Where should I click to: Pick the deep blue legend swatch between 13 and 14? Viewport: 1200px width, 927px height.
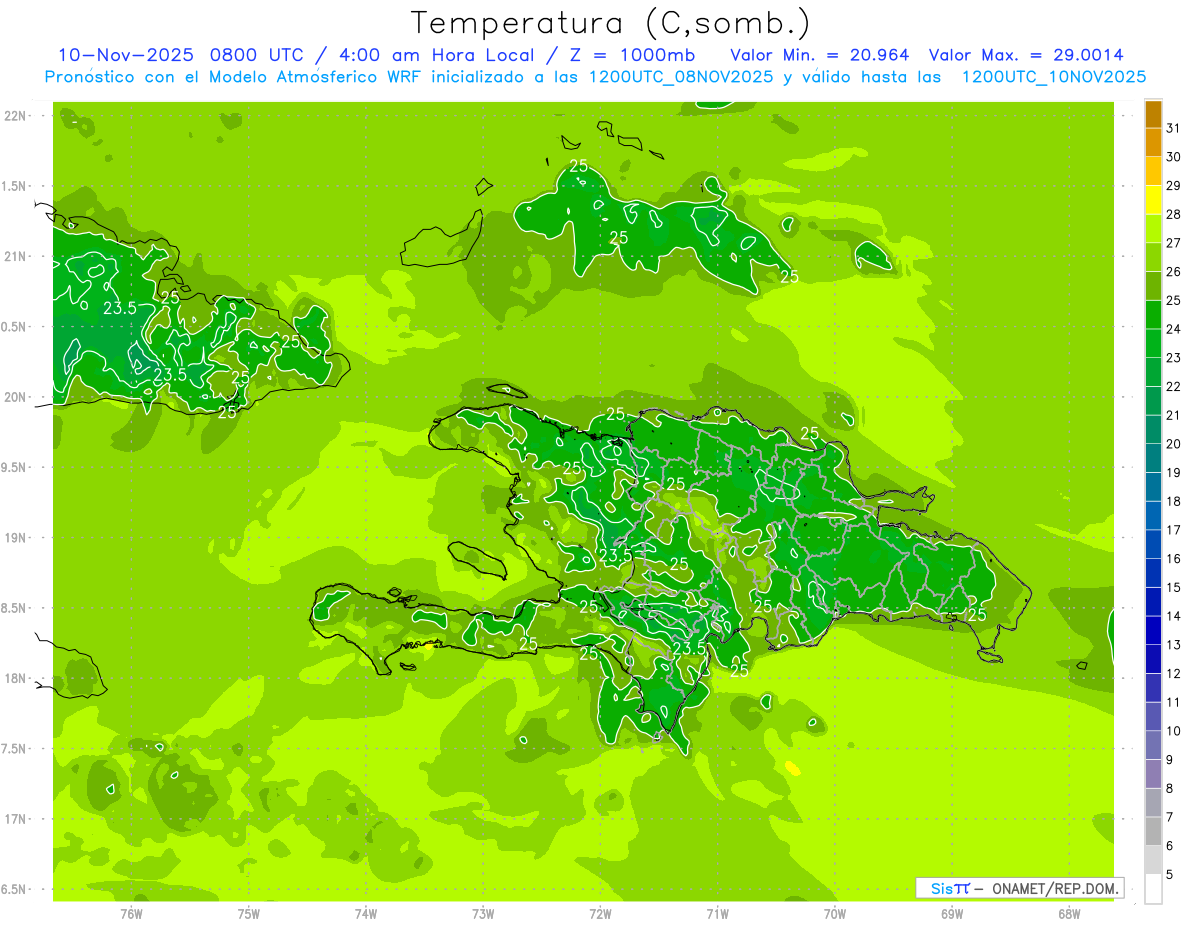click(x=1153, y=630)
